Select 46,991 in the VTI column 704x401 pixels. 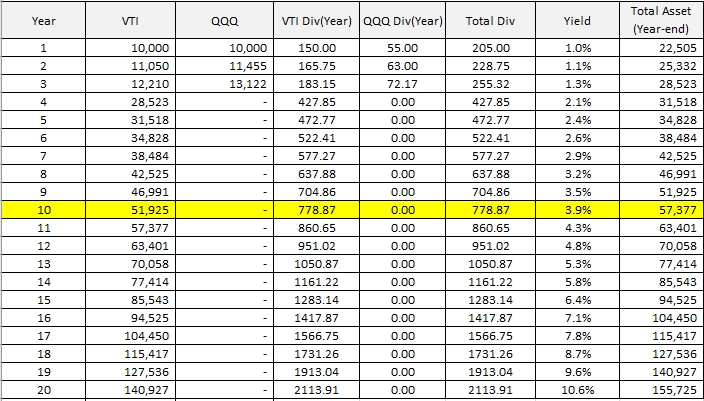pyautogui.click(x=130, y=192)
